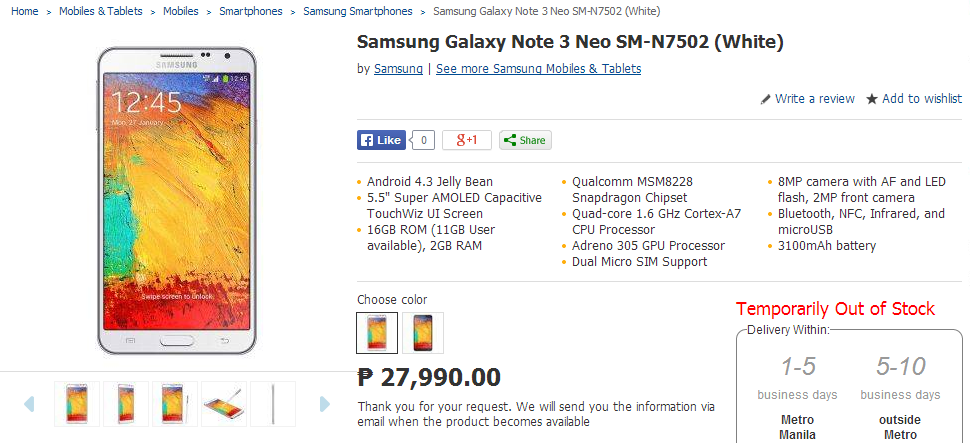Click the left arrow of thumbnail carousel
Image resolution: width=970 pixels, height=443 pixels.
[29, 404]
